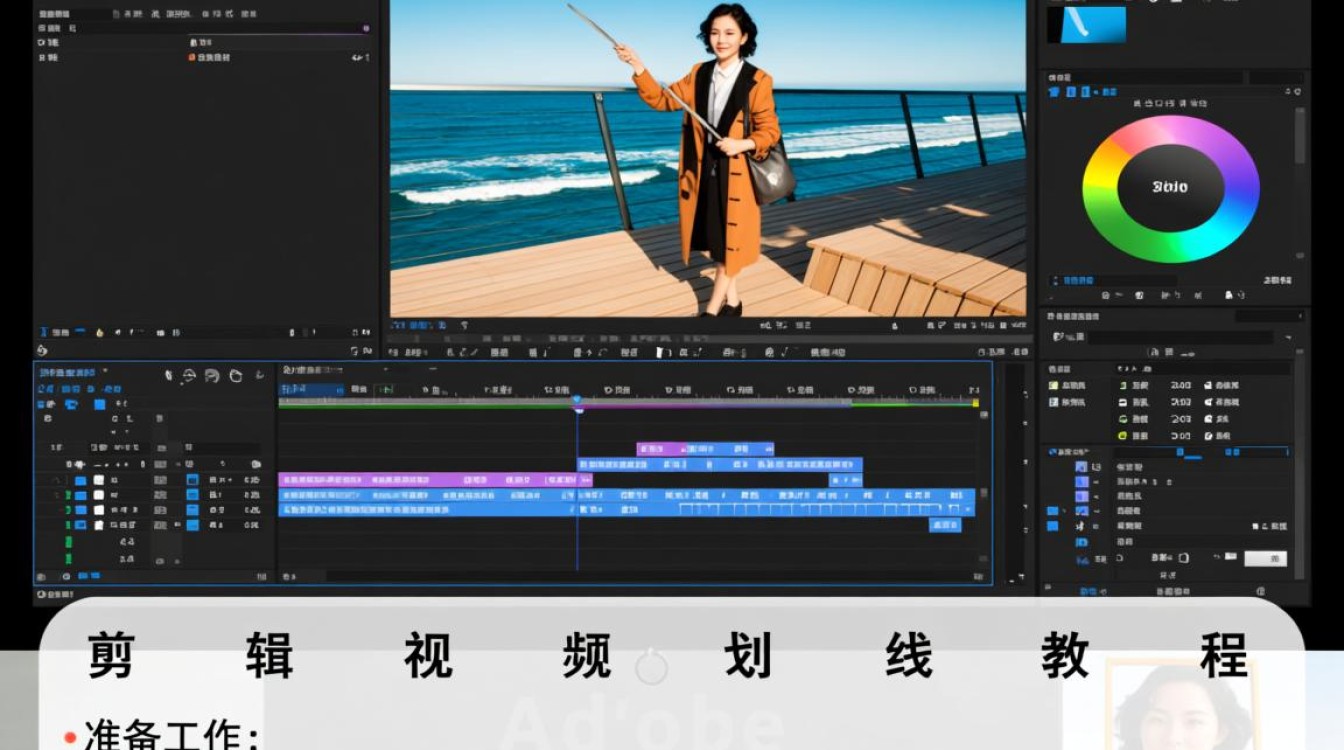Viewport: 1344px width, 750px height.
Task: Select the small blue clip on the lowest track
Action: [x=945, y=525]
